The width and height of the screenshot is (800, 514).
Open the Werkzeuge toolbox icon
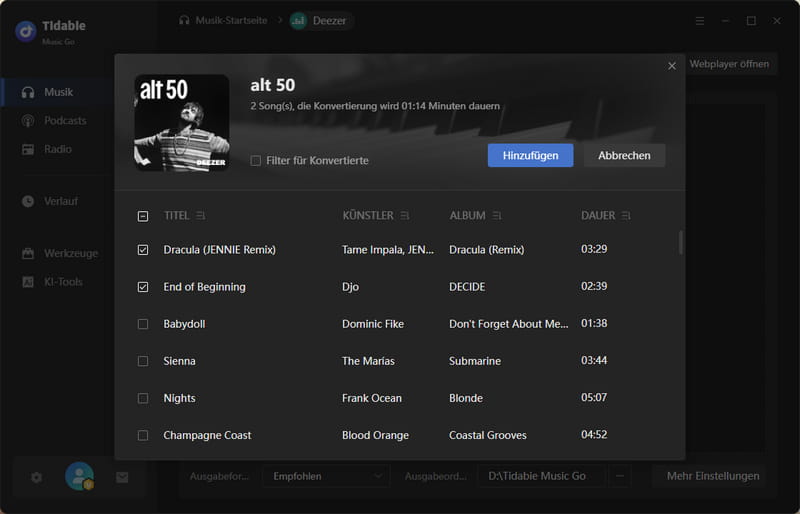[x=28, y=253]
